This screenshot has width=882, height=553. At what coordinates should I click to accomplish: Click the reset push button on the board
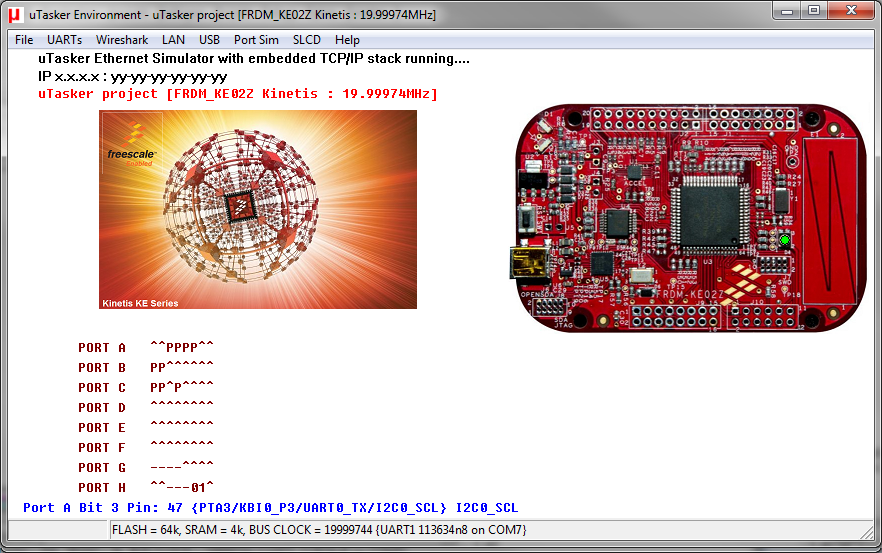tap(527, 218)
